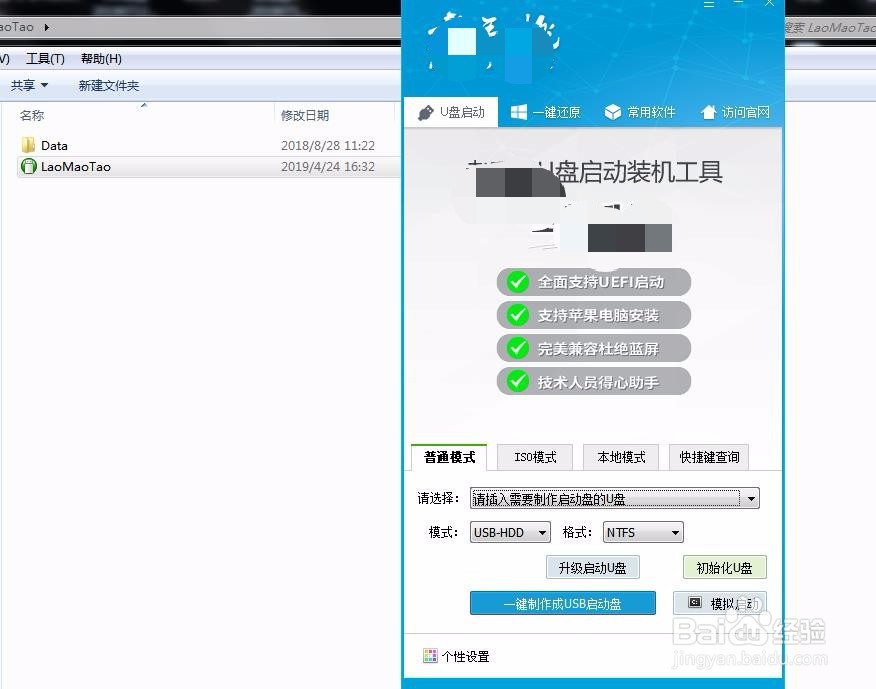Viewport: 876px width, 689px height.
Task: Sort by 名称 column header
Action: point(32,116)
